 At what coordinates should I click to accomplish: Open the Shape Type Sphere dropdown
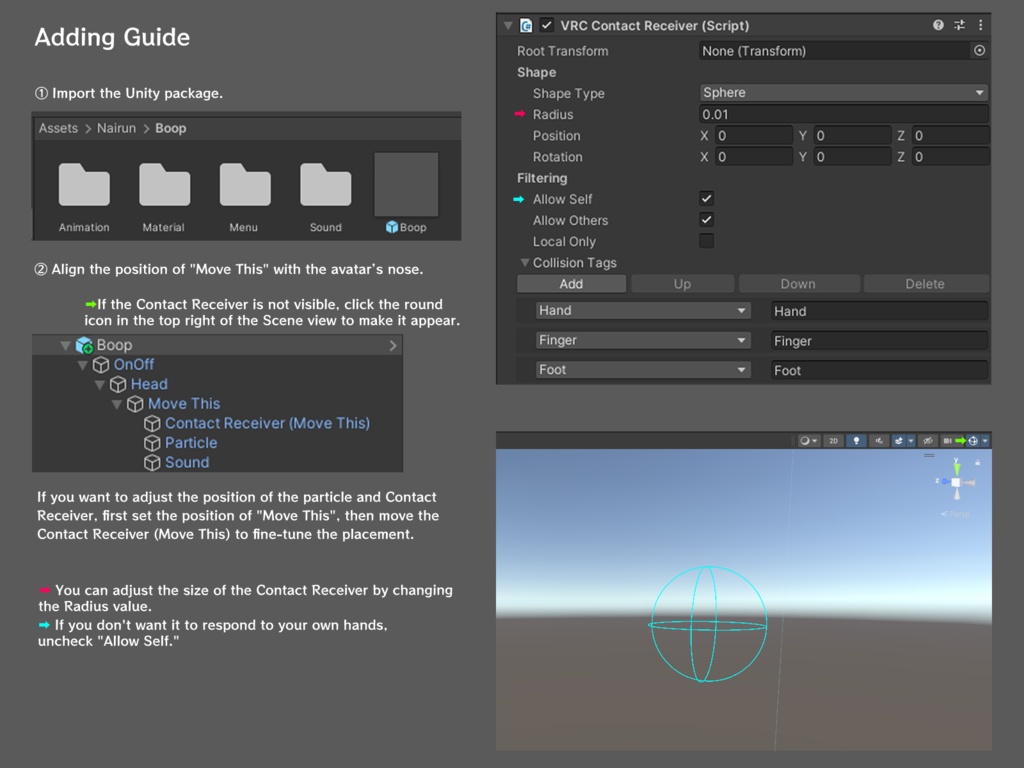(x=843, y=93)
